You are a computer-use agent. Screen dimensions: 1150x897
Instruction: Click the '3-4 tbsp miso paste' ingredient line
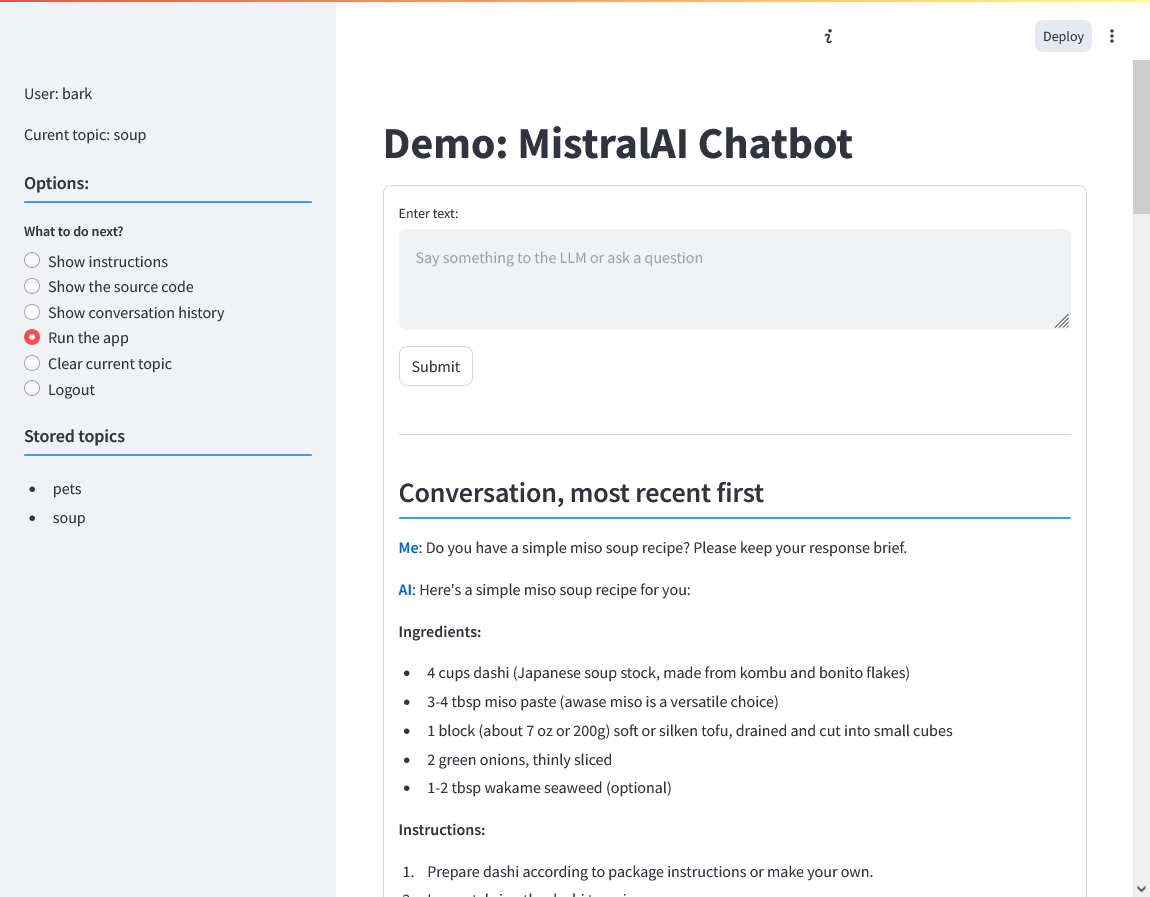603,702
